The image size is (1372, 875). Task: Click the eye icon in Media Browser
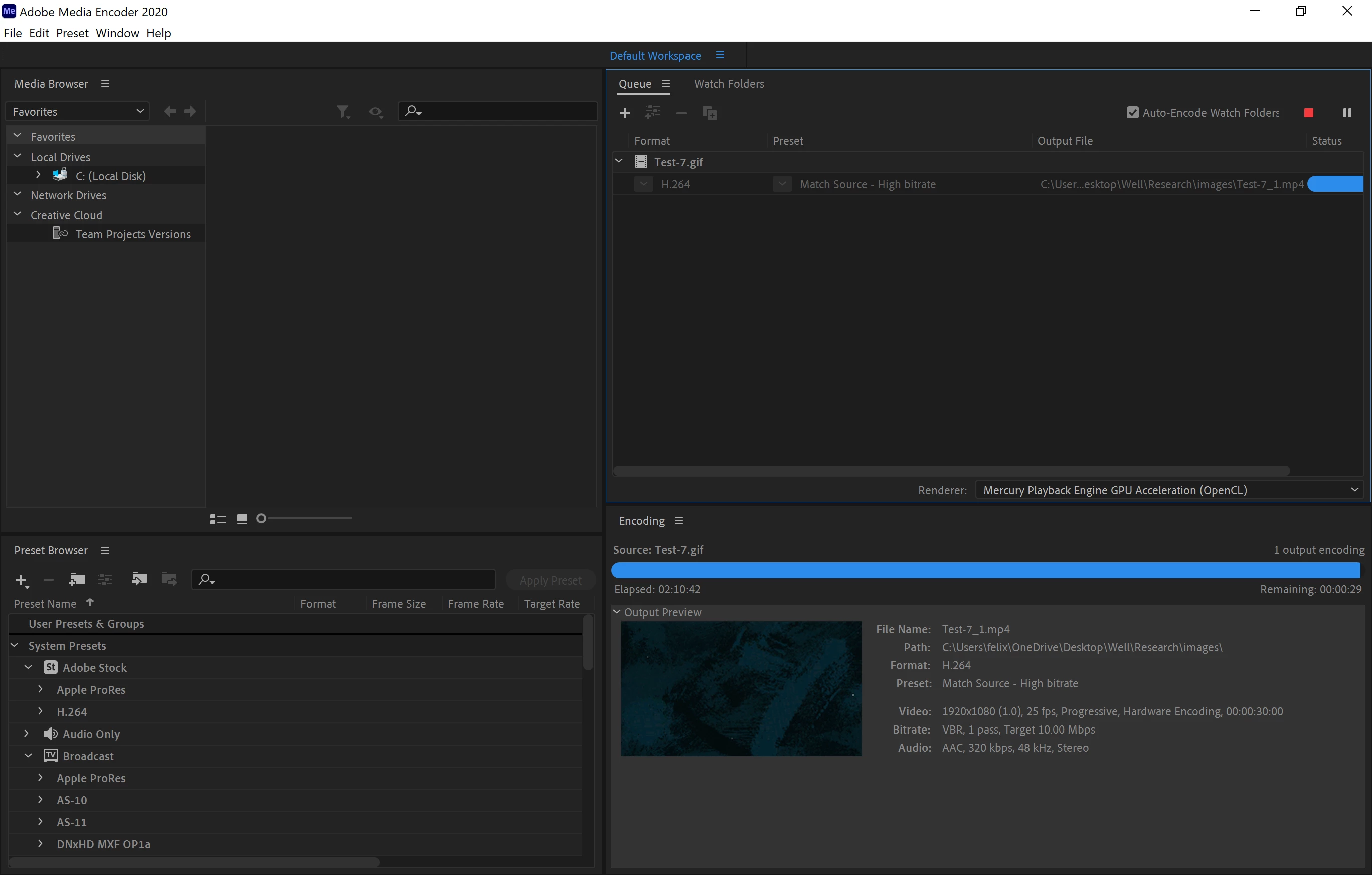pos(375,112)
